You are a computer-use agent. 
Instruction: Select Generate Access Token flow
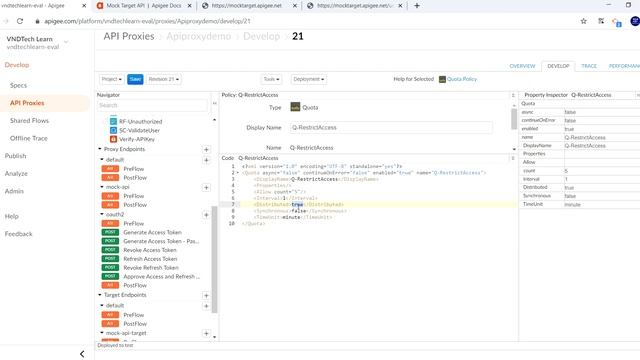point(152,232)
